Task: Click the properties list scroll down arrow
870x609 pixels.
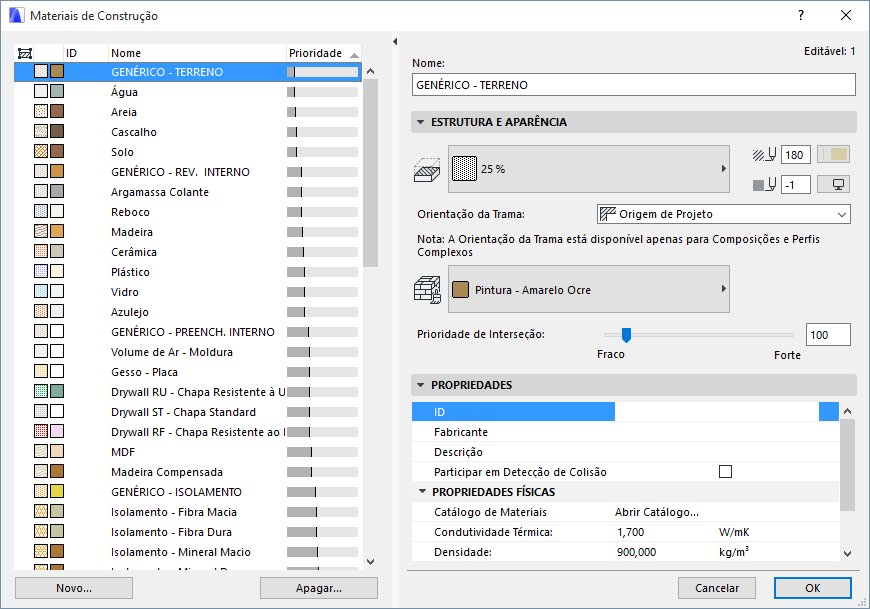Action: pyautogui.click(x=847, y=553)
